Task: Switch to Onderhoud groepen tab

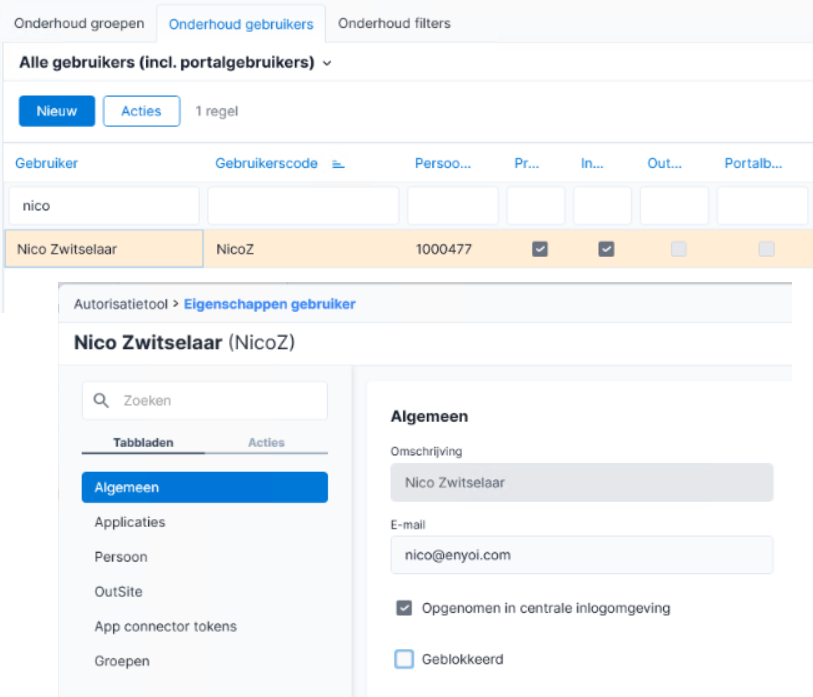Action: coord(79,23)
